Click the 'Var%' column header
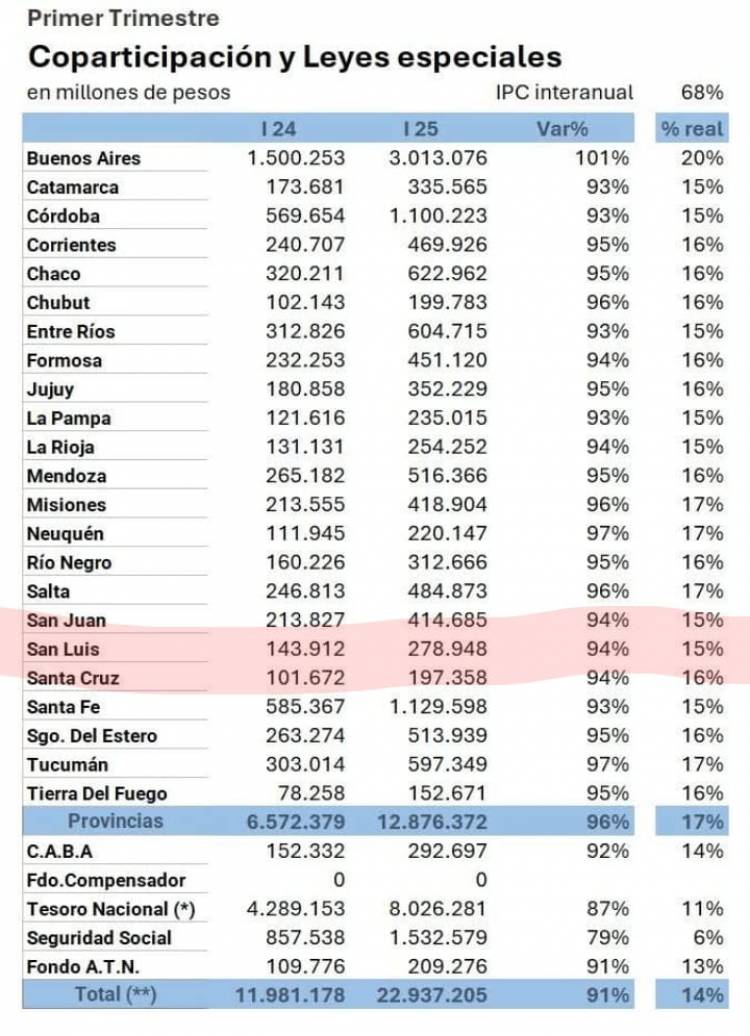Screen dimensions: 750x1036 click(562, 129)
